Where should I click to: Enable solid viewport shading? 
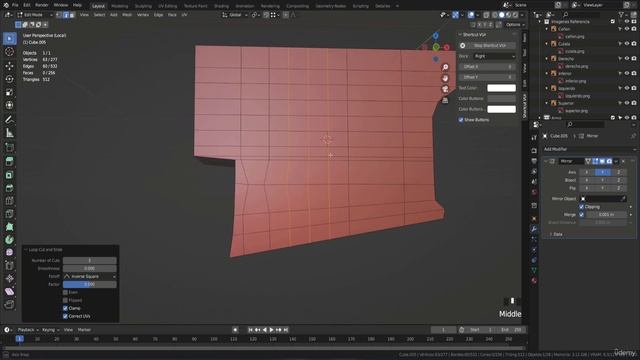[x=502, y=15]
